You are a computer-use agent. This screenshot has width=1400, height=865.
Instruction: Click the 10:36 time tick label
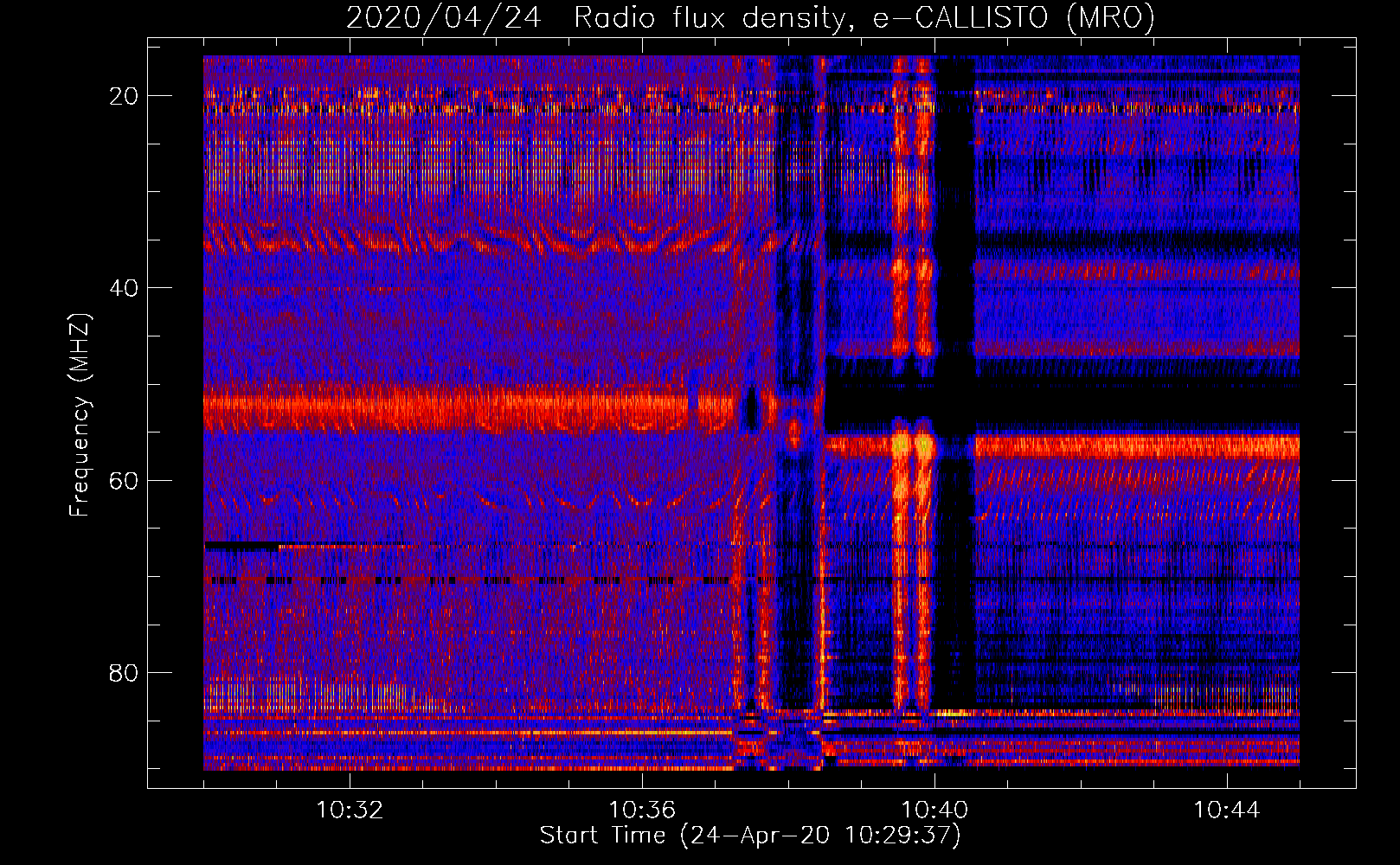point(642,811)
